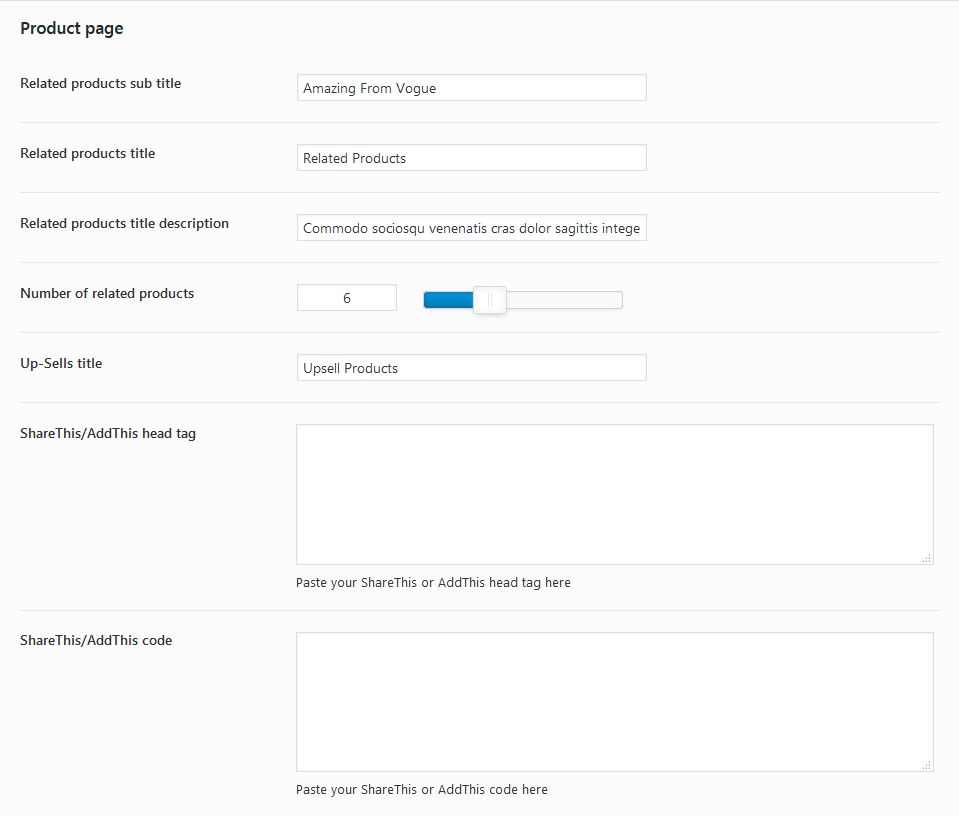
Task: Click the Up-Sells title label
Action: [61, 363]
